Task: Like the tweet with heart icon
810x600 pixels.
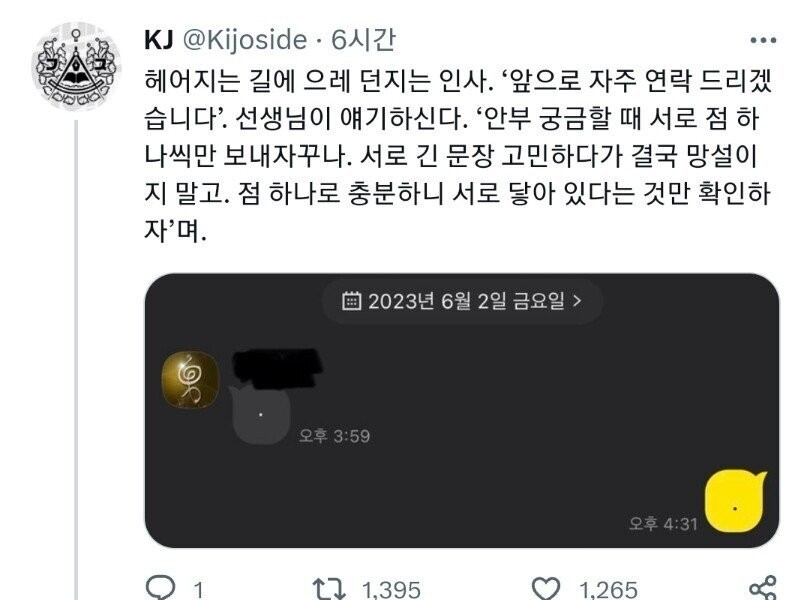Action: [x=546, y=589]
